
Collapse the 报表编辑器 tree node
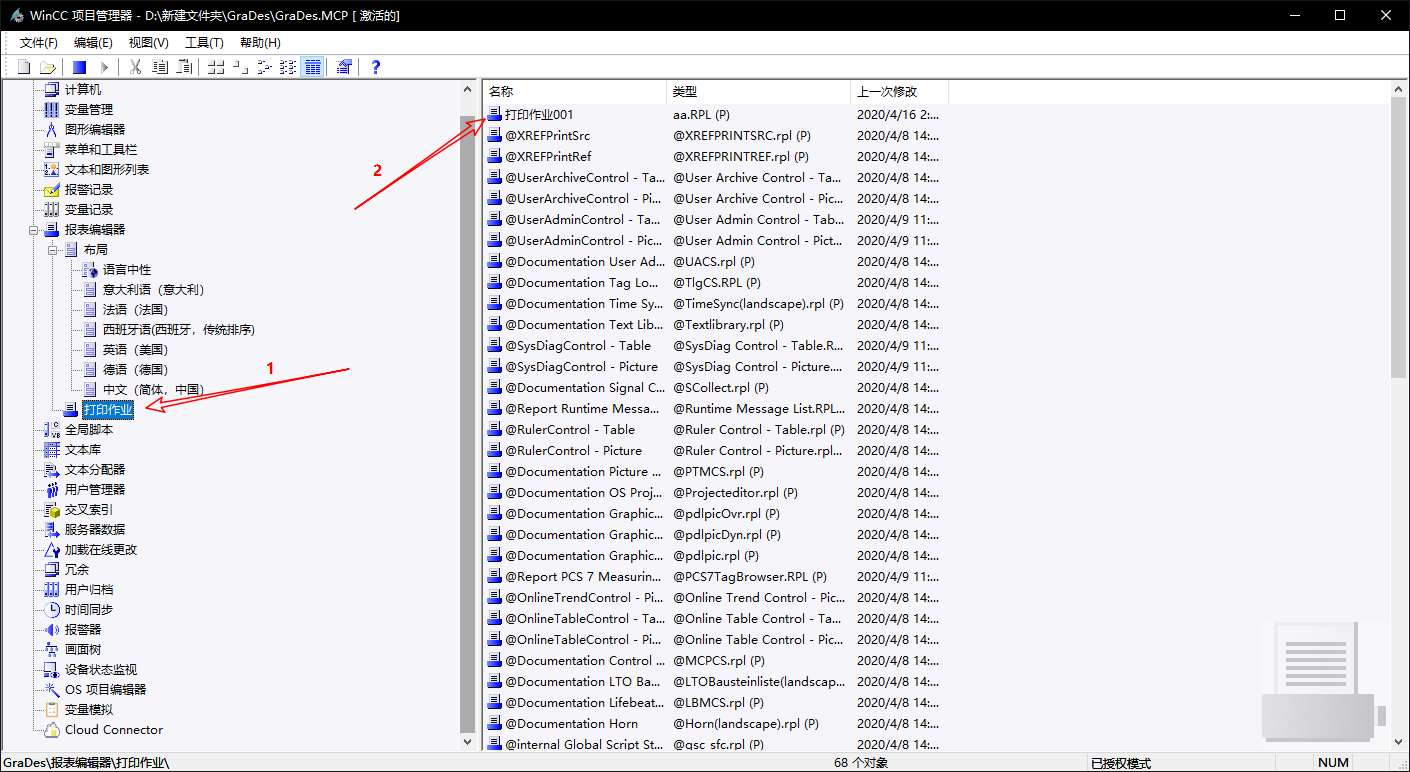tap(33, 230)
